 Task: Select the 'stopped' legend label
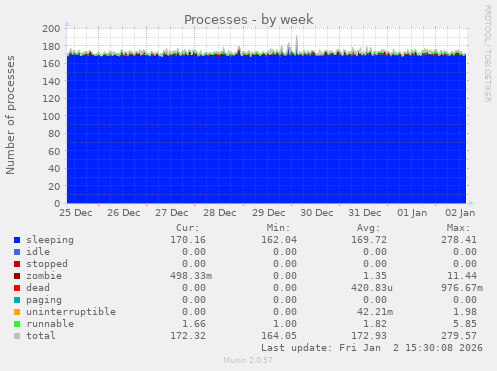pyautogui.click(x=47, y=264)
